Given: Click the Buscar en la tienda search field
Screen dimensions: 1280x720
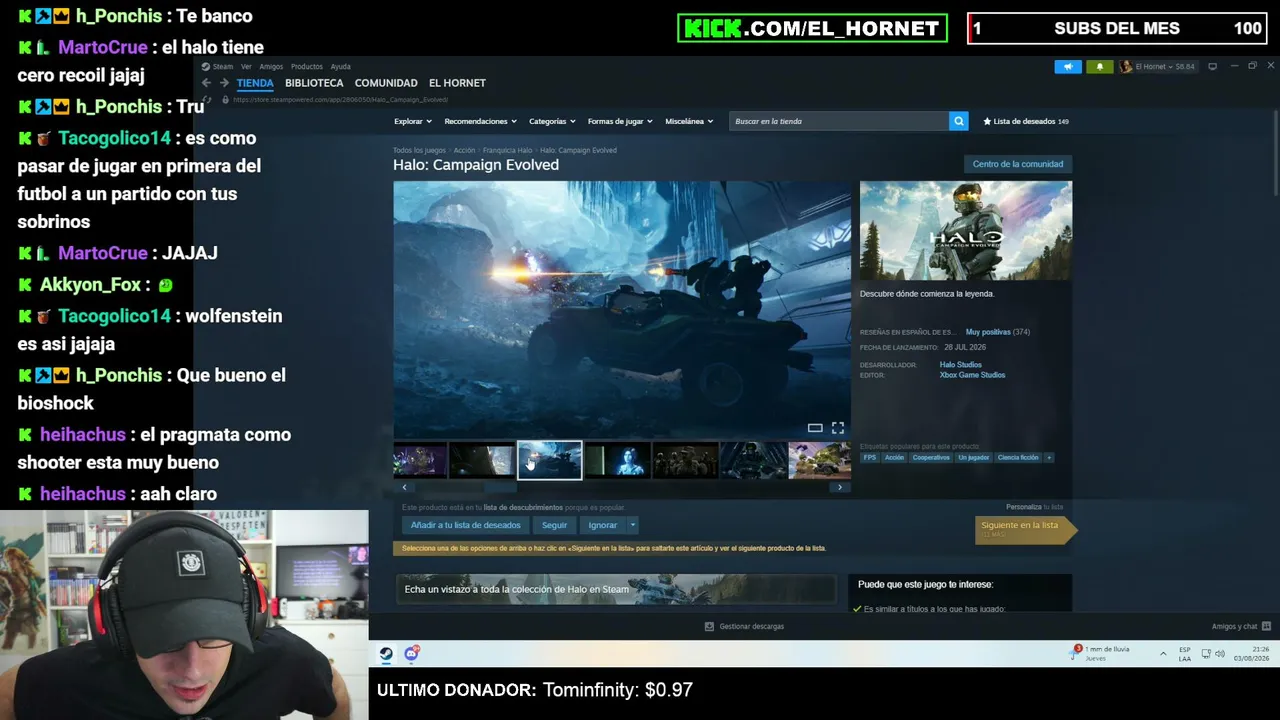Looking at the screenshot, I should tap(839, 121).
